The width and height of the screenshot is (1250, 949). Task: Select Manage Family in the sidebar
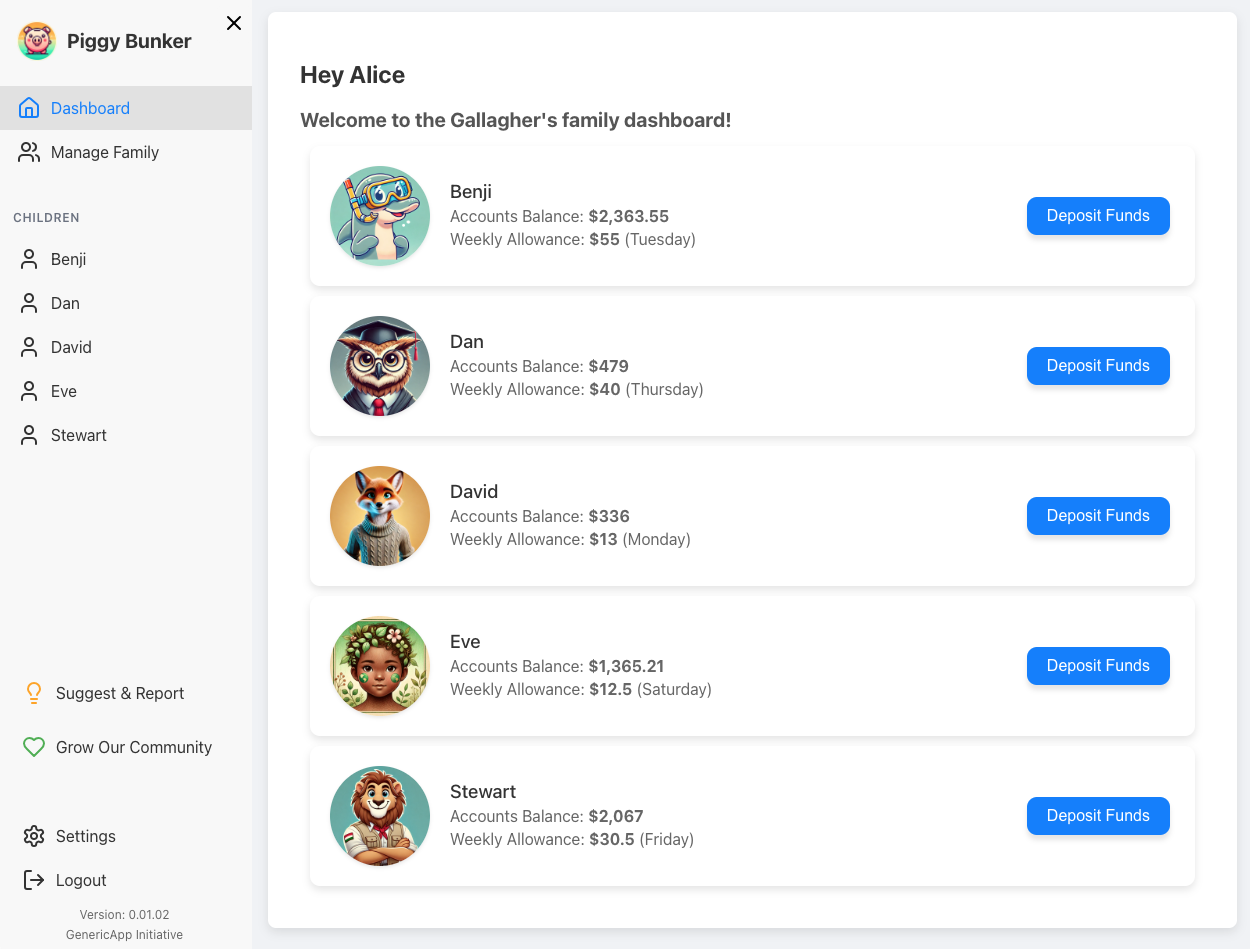(104, 152)
